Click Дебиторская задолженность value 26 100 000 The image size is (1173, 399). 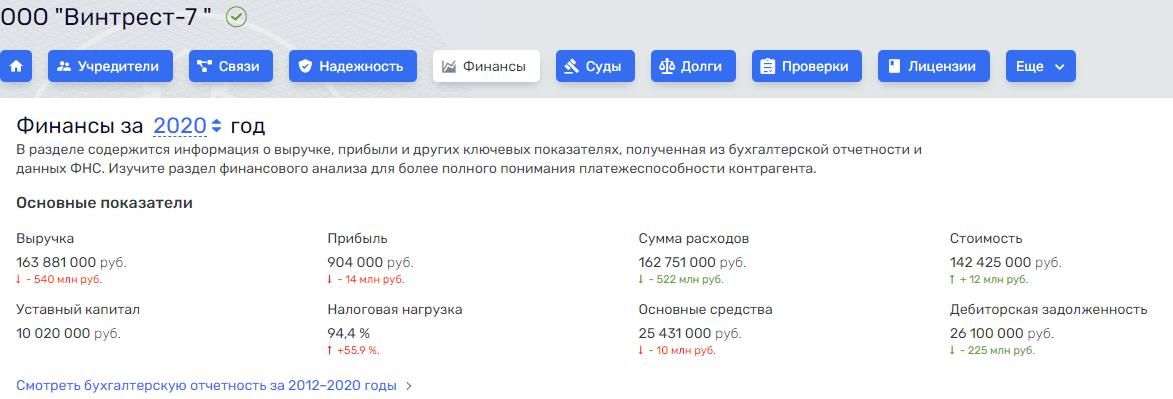coord(986,334)
